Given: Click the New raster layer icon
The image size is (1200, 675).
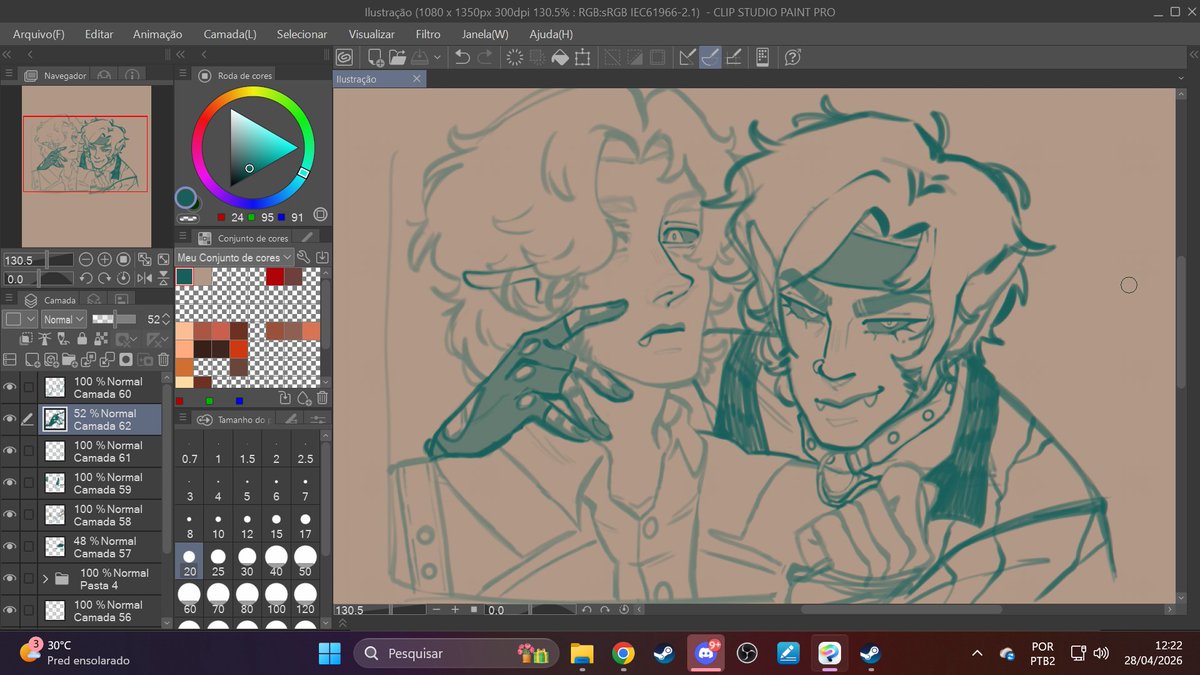Looking at the screenshot, I should click(x=31, y=359).
